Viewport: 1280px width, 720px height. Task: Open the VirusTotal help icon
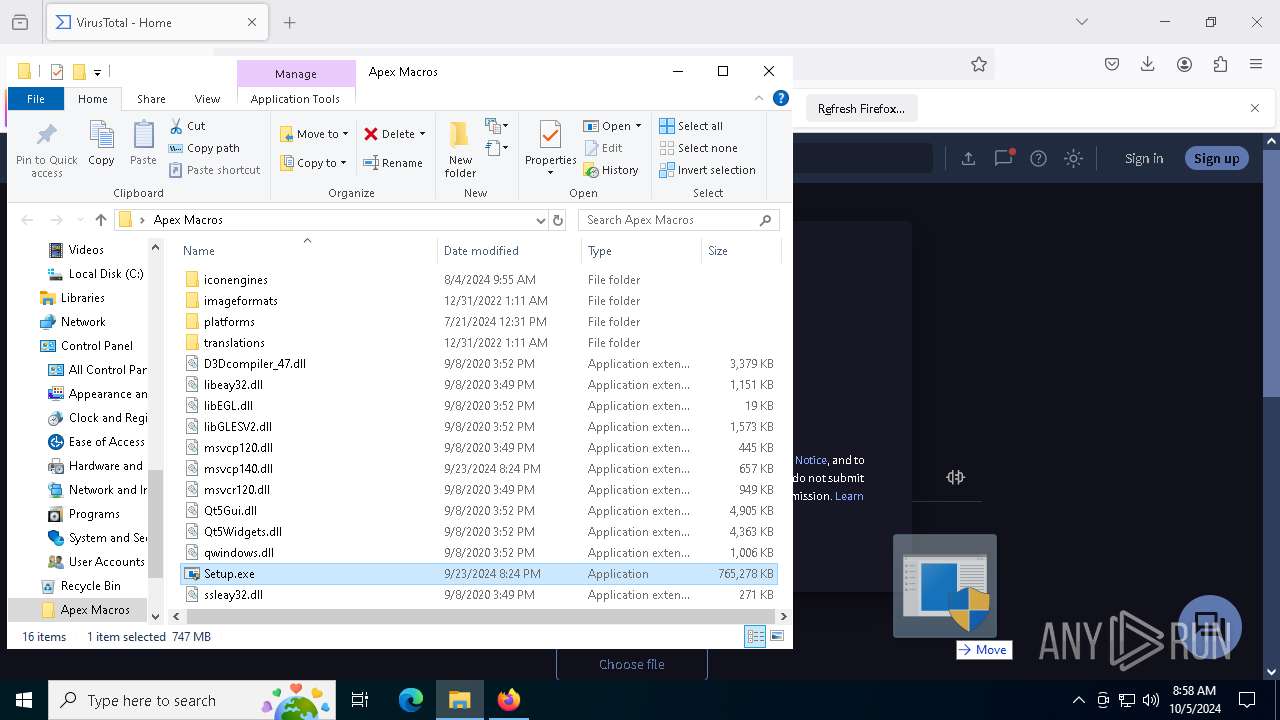click(1039, 158)
